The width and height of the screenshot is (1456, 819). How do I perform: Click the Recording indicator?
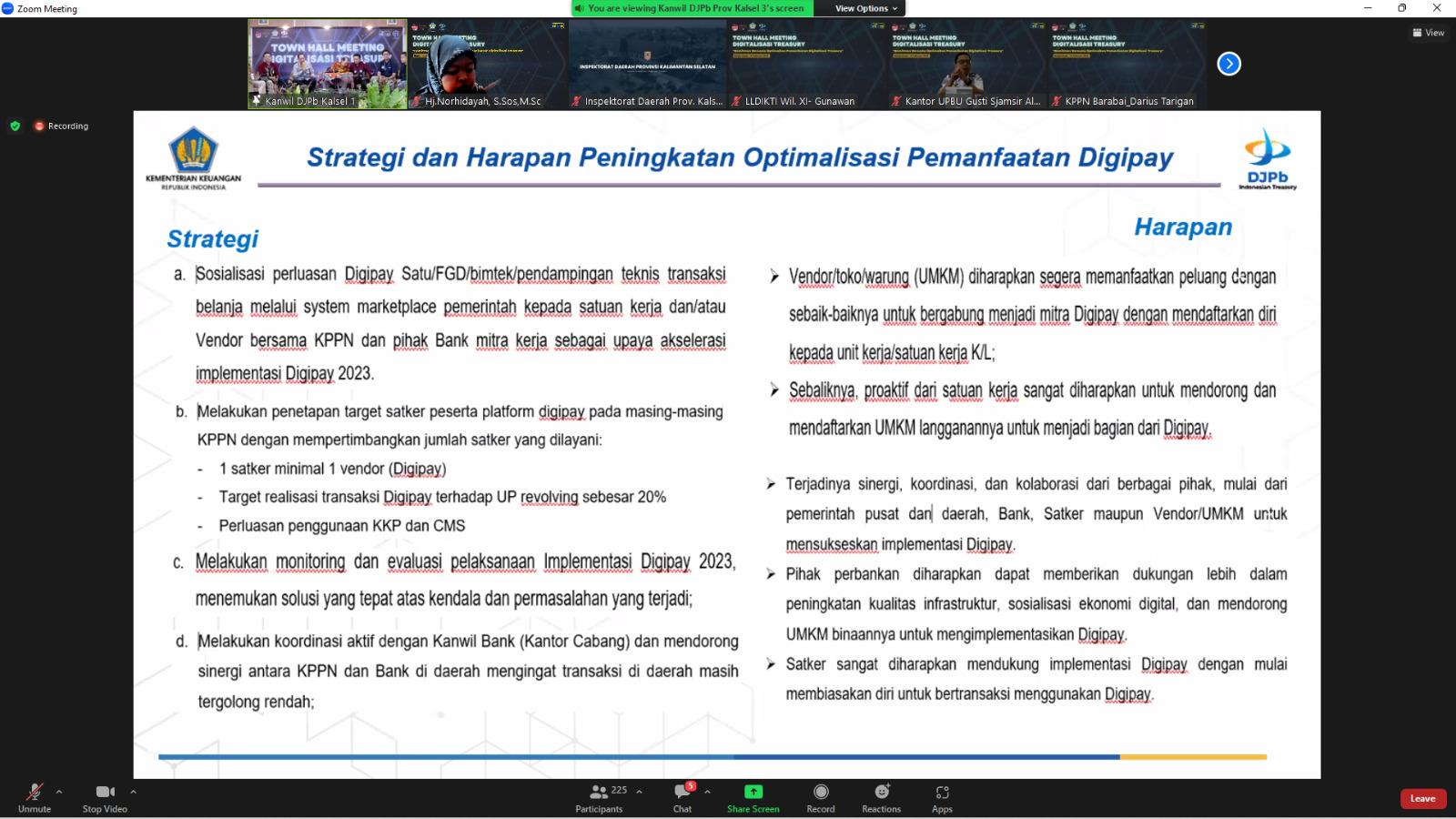pos(62,126)
